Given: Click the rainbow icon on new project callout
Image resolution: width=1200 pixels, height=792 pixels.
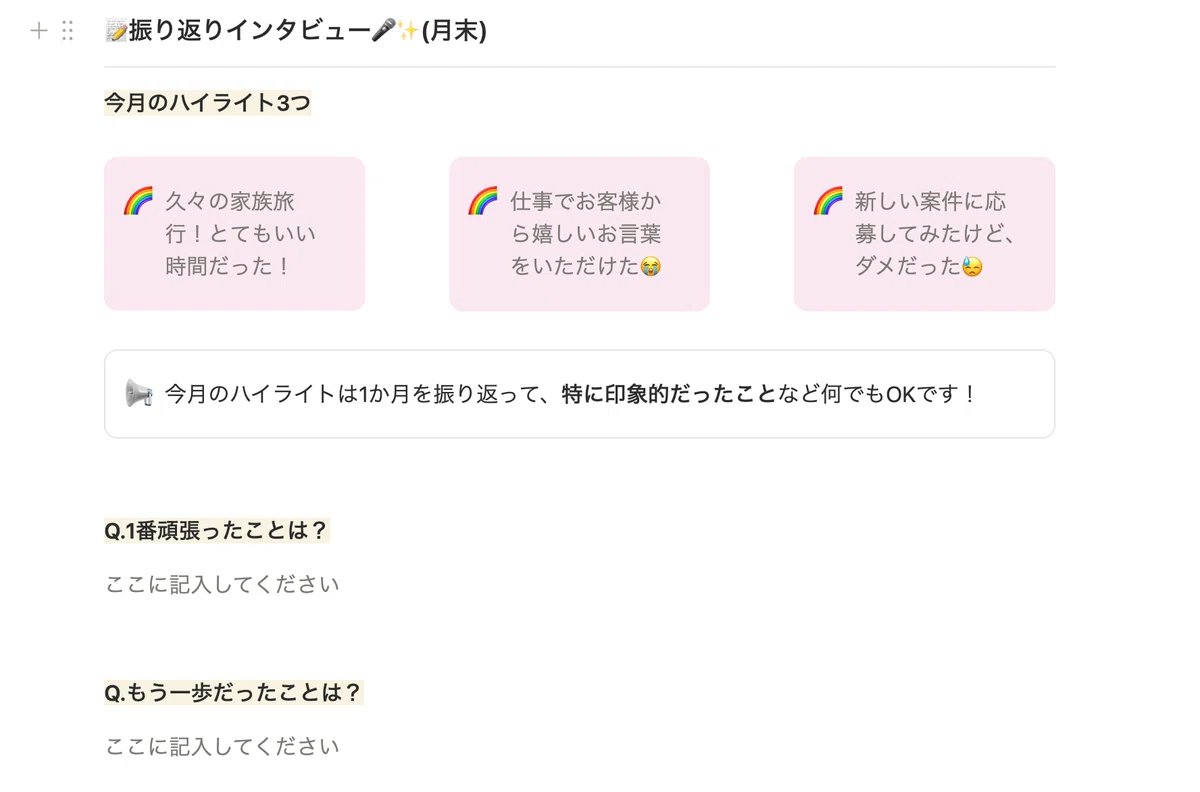Looking at the screenshot, I should tap(828, 201).
